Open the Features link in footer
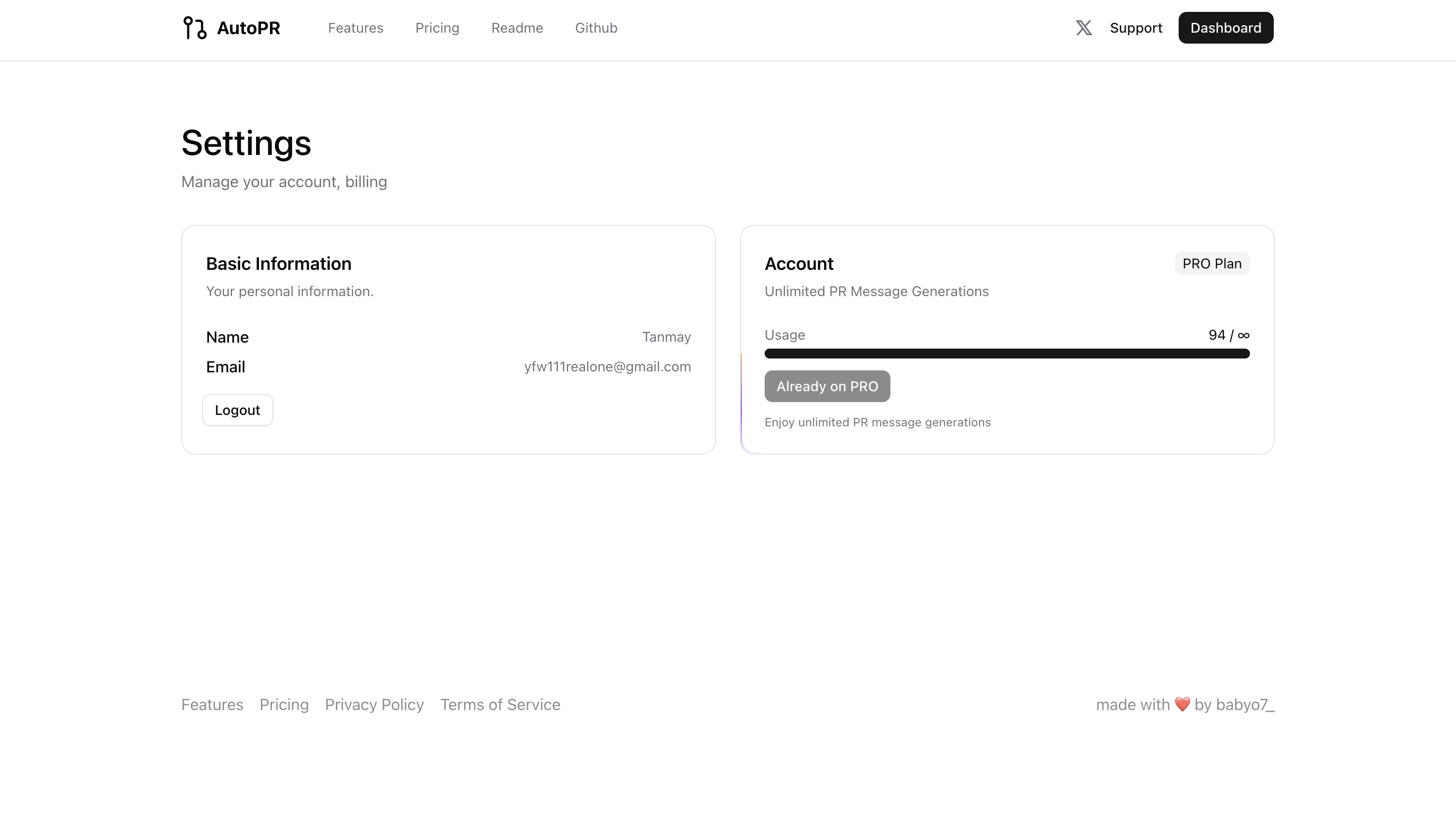This screenshot has width=1456, height=819. tap(212, 704)
